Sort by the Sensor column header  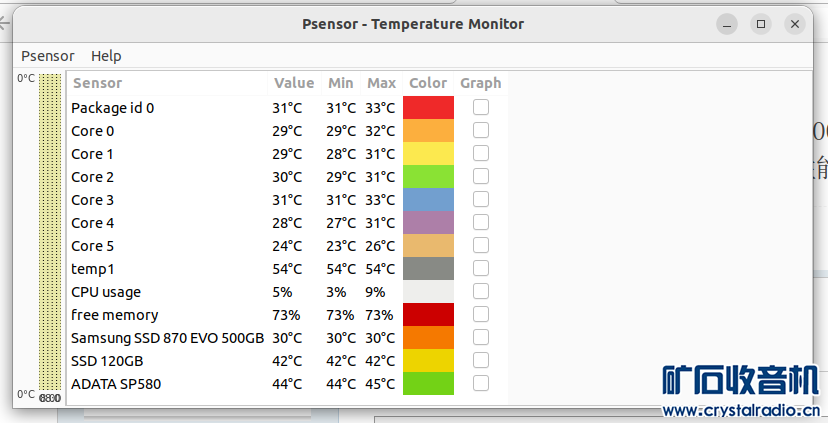(x=98, y=83)
